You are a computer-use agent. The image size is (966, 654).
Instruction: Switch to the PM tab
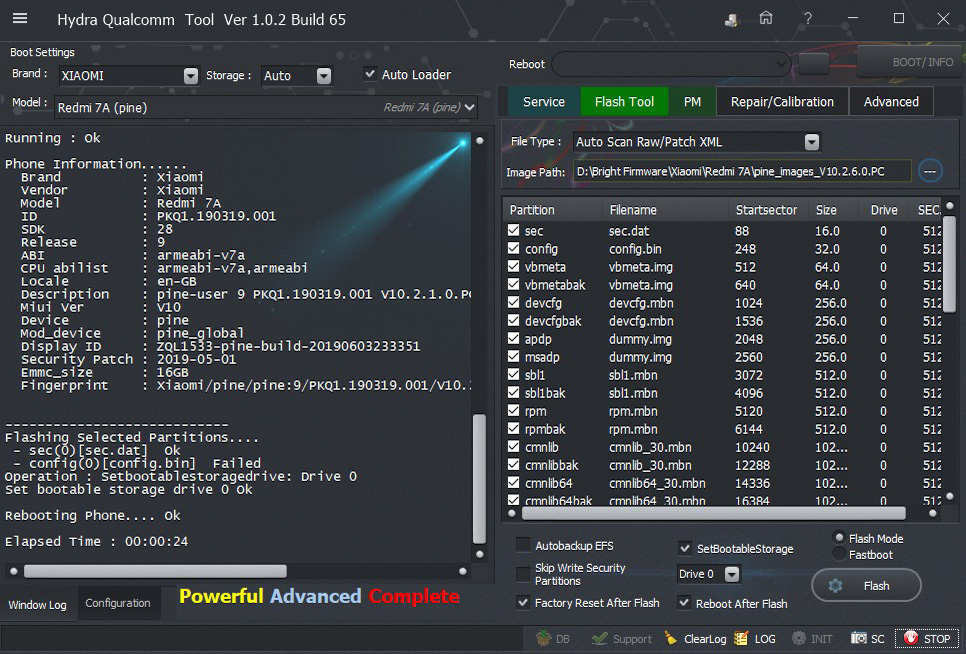tap(692, 102)
